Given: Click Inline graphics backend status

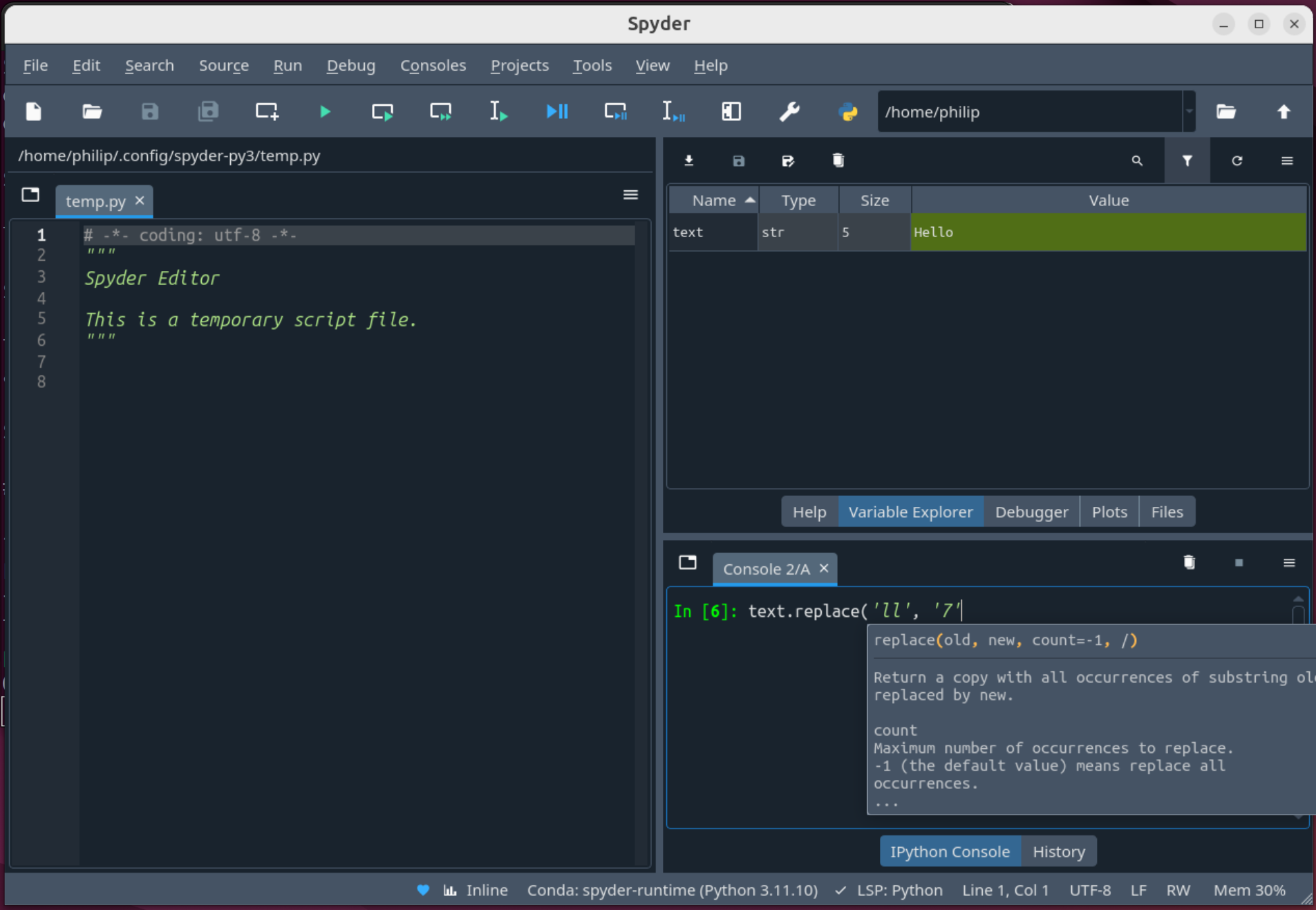Looking at the screenshot, I should coord(476,890).
